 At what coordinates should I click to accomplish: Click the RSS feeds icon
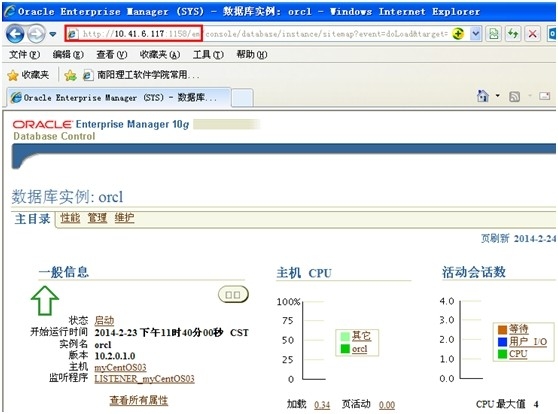[x=514, y=96]
